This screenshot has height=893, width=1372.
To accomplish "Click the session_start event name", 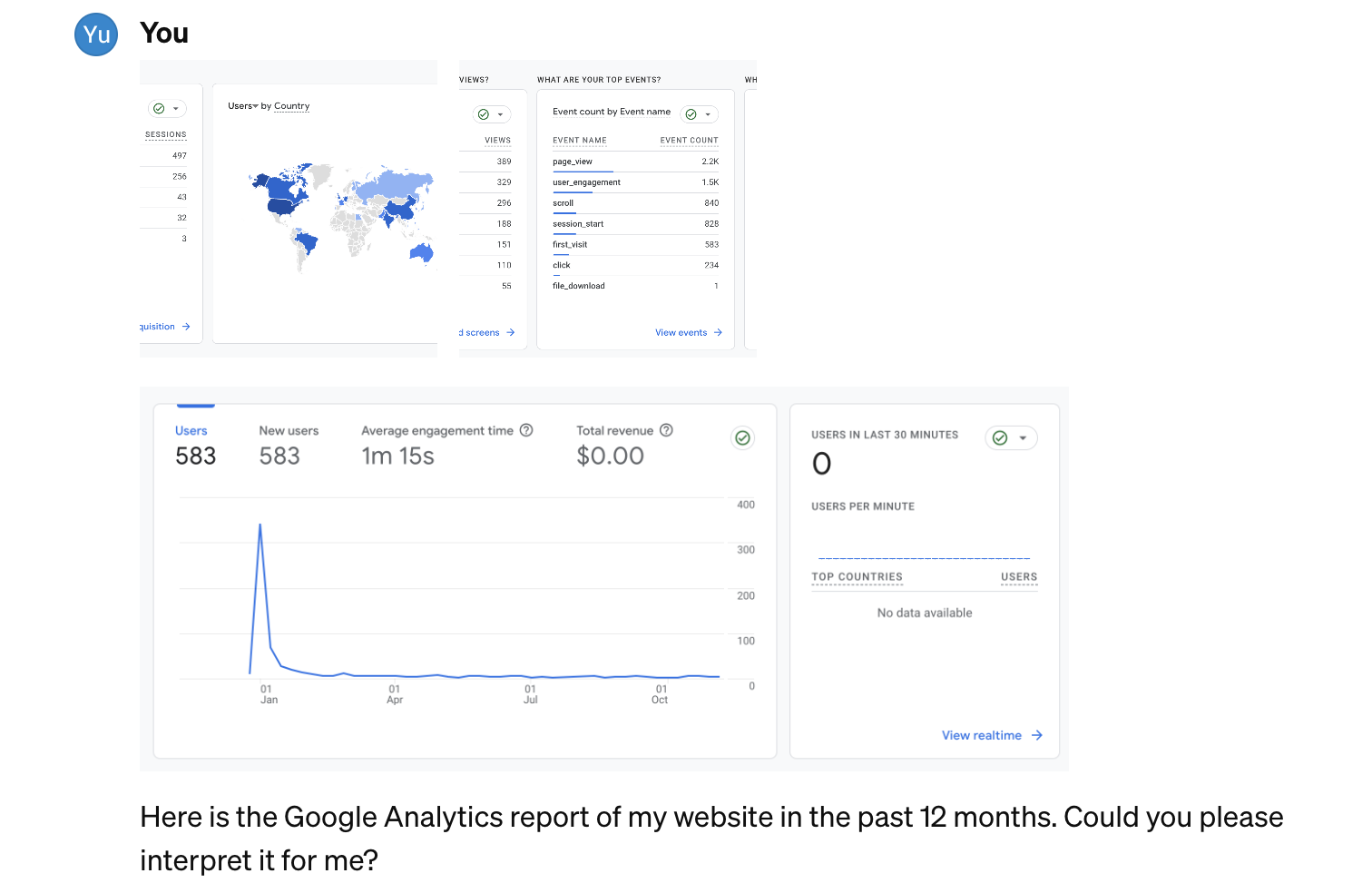I will coord(578,224).
